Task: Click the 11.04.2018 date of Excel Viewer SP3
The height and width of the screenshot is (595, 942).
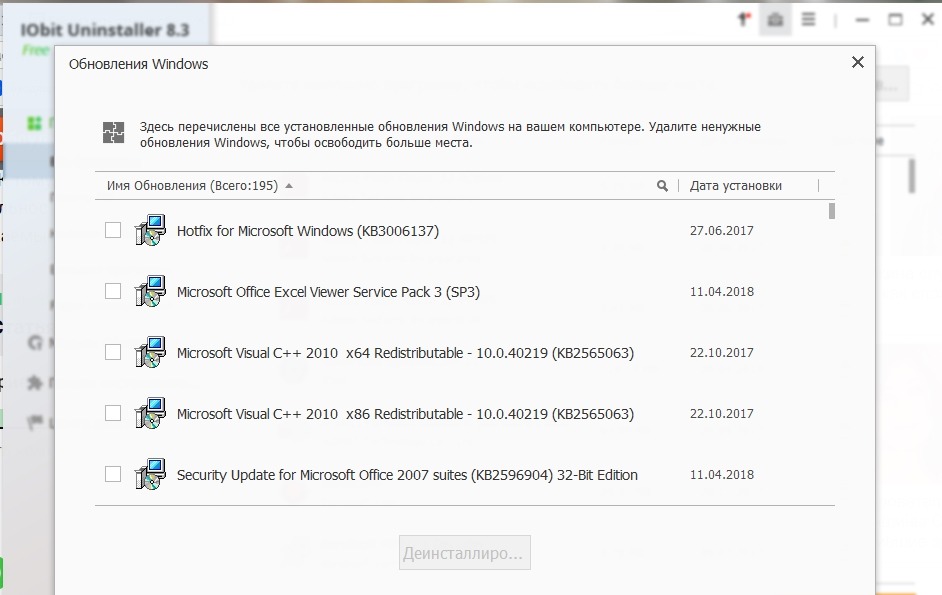Action: [x=722, y=291]
